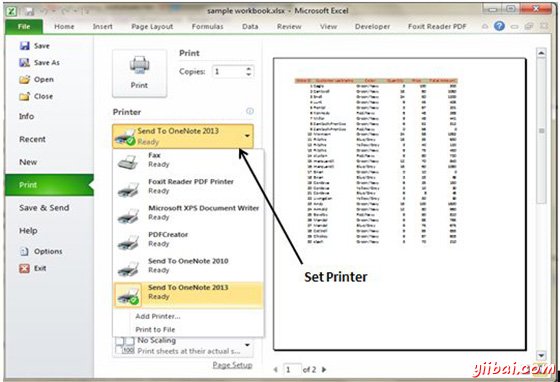Open the Foxit Reader PDF tab
Viewport: 560px width, 382px height.
tap(437, 26)
